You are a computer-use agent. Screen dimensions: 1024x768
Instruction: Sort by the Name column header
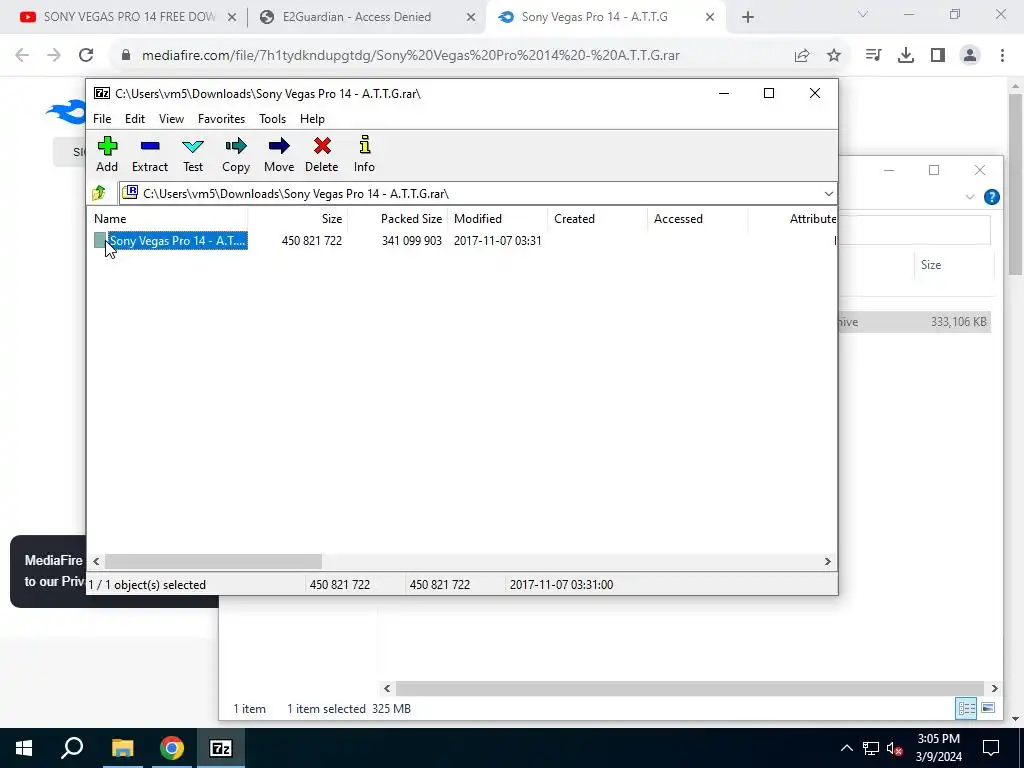point(167,219)
